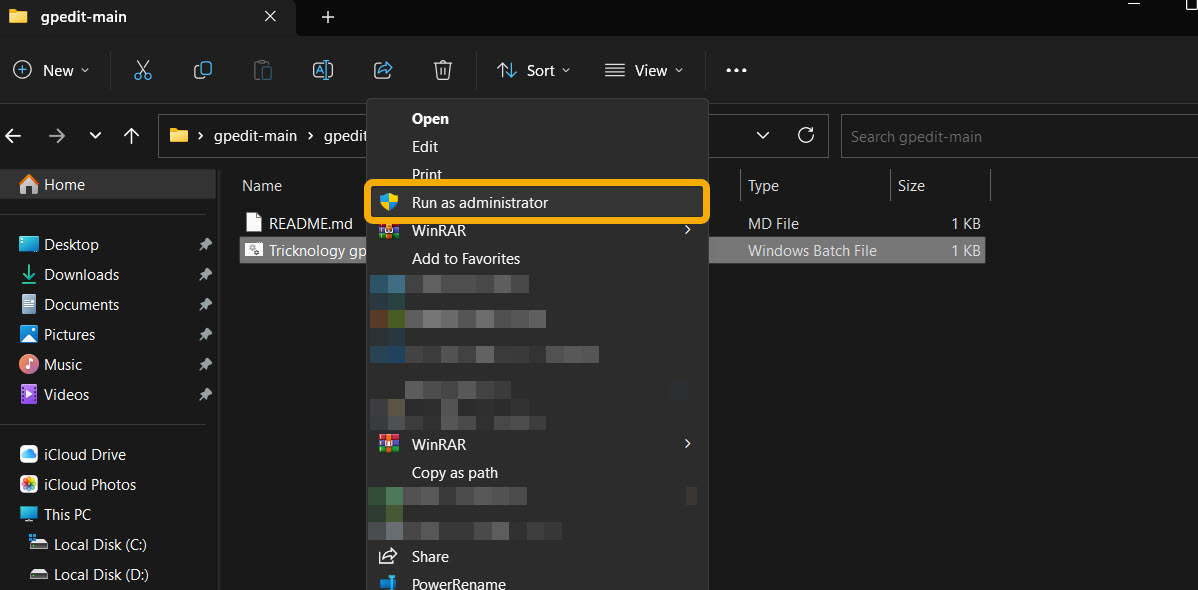Image resolution: width=1198 pixels, height=590 pixels.
Task: Open the address bar history chevron
Action: (763, 135)
